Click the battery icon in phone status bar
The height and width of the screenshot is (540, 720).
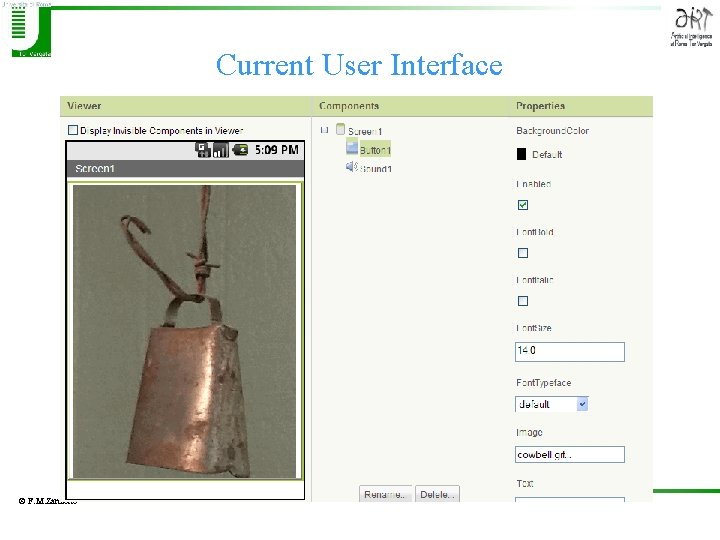click(x=240, y=150)
